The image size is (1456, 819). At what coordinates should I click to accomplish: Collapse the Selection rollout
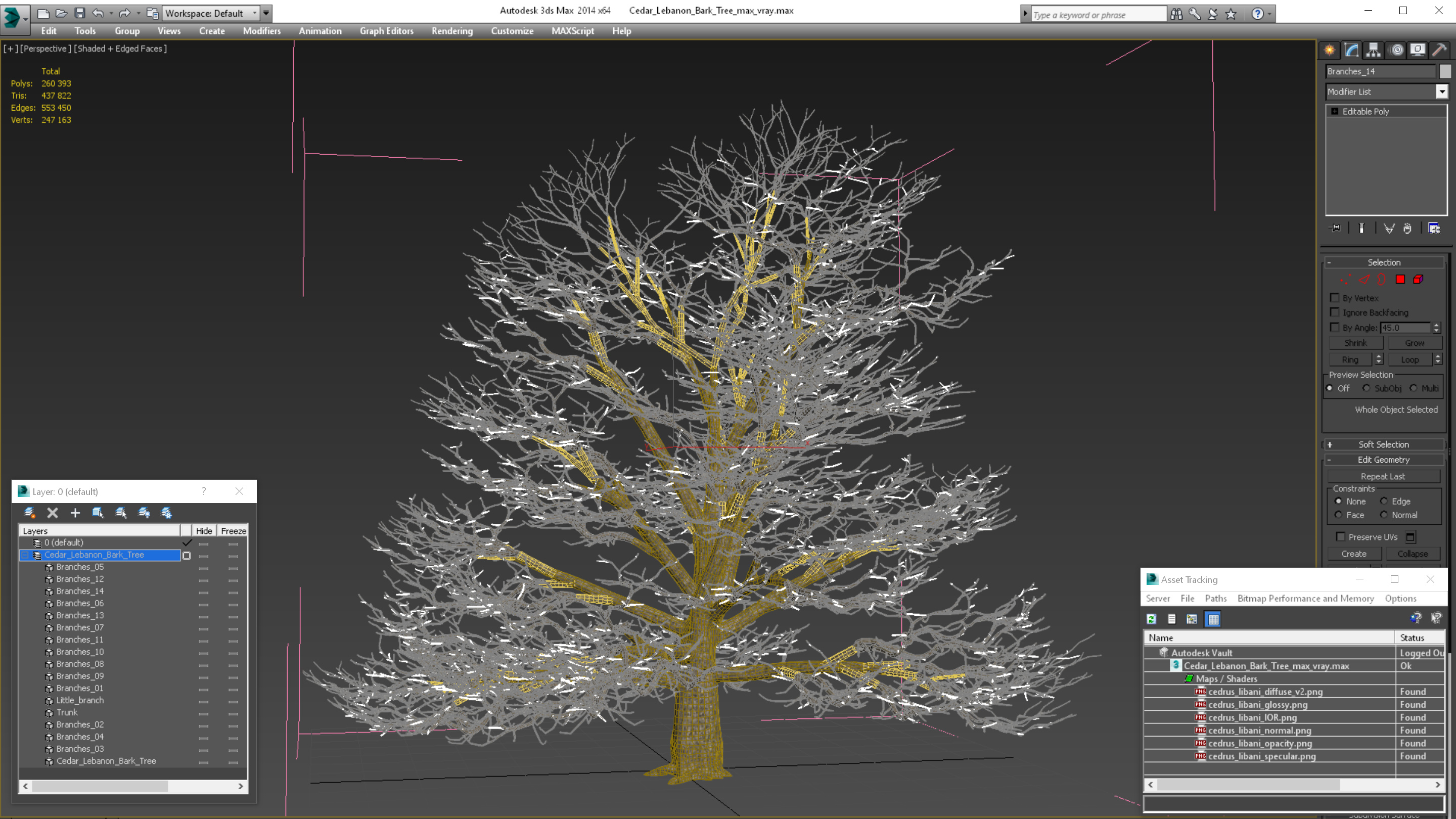click(1384, 262)
